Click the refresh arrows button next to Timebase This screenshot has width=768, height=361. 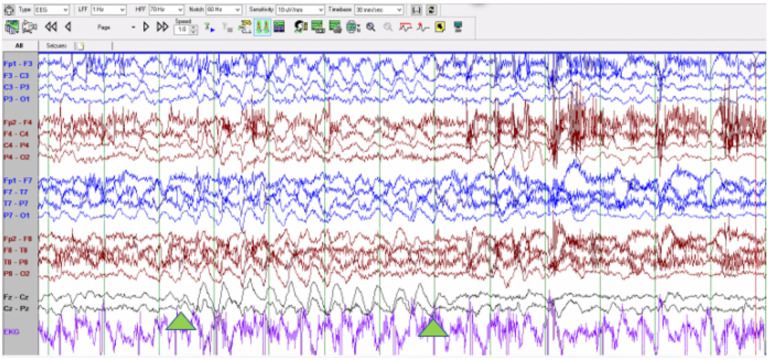coord(432,10)
